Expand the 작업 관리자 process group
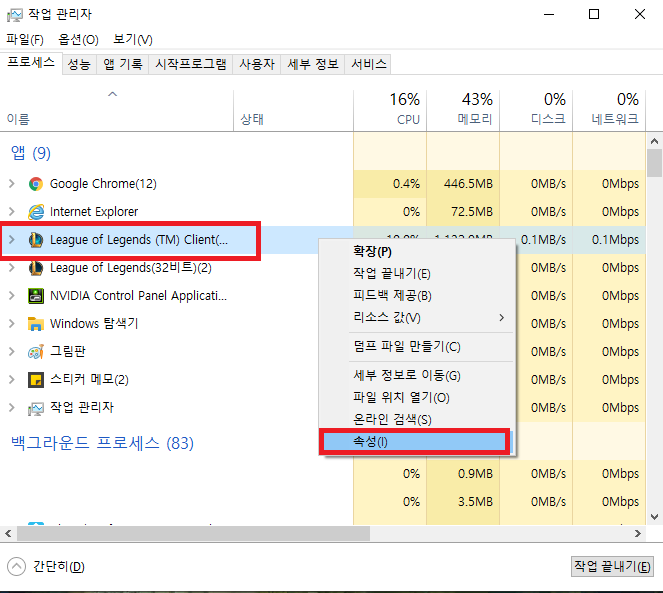The height and width of the screenshot is (593, 663). coord(12,408)
